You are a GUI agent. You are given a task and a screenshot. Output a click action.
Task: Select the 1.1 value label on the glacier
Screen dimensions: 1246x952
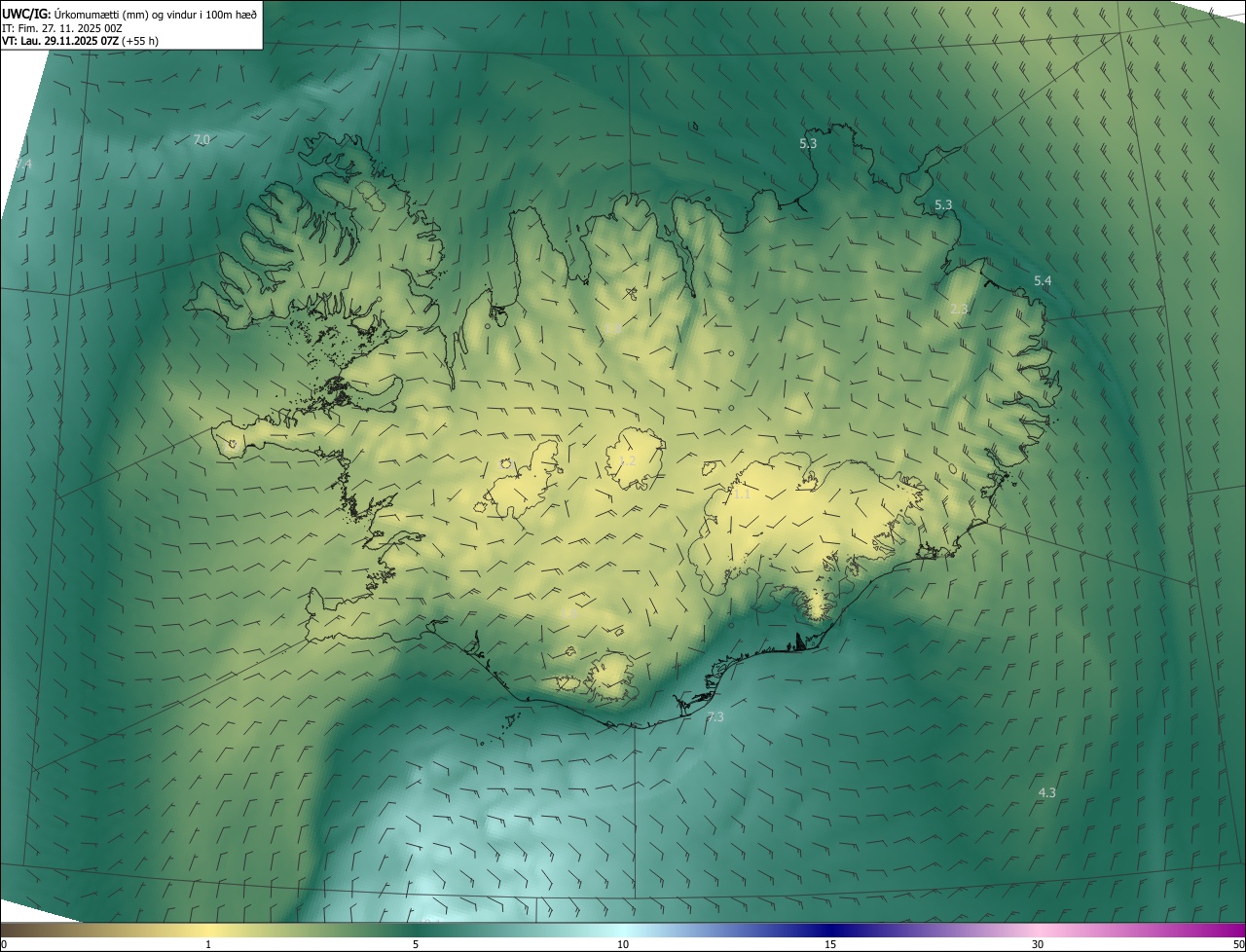tap(742, 494)
